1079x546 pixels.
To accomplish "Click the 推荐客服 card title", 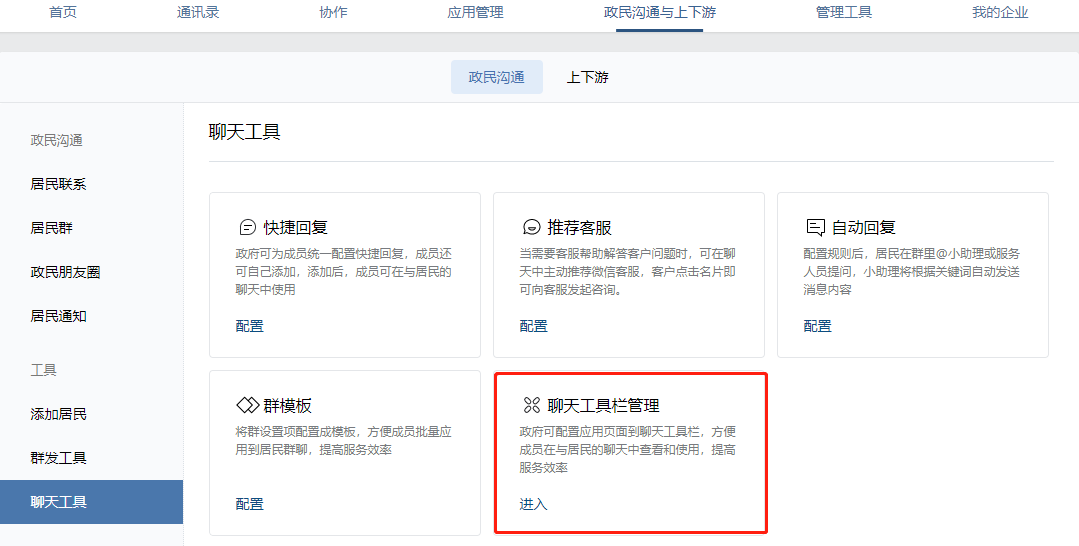I will (579, 227).
